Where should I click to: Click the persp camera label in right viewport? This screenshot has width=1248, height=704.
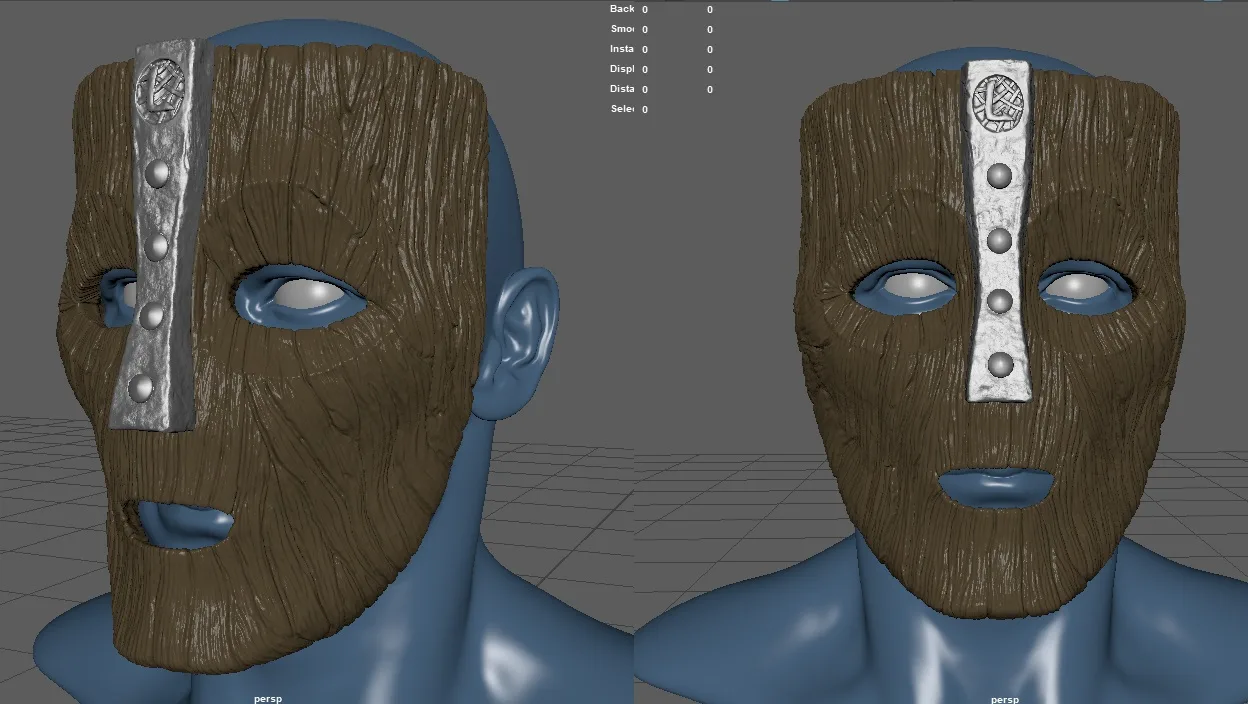(x=1005, y=700)
